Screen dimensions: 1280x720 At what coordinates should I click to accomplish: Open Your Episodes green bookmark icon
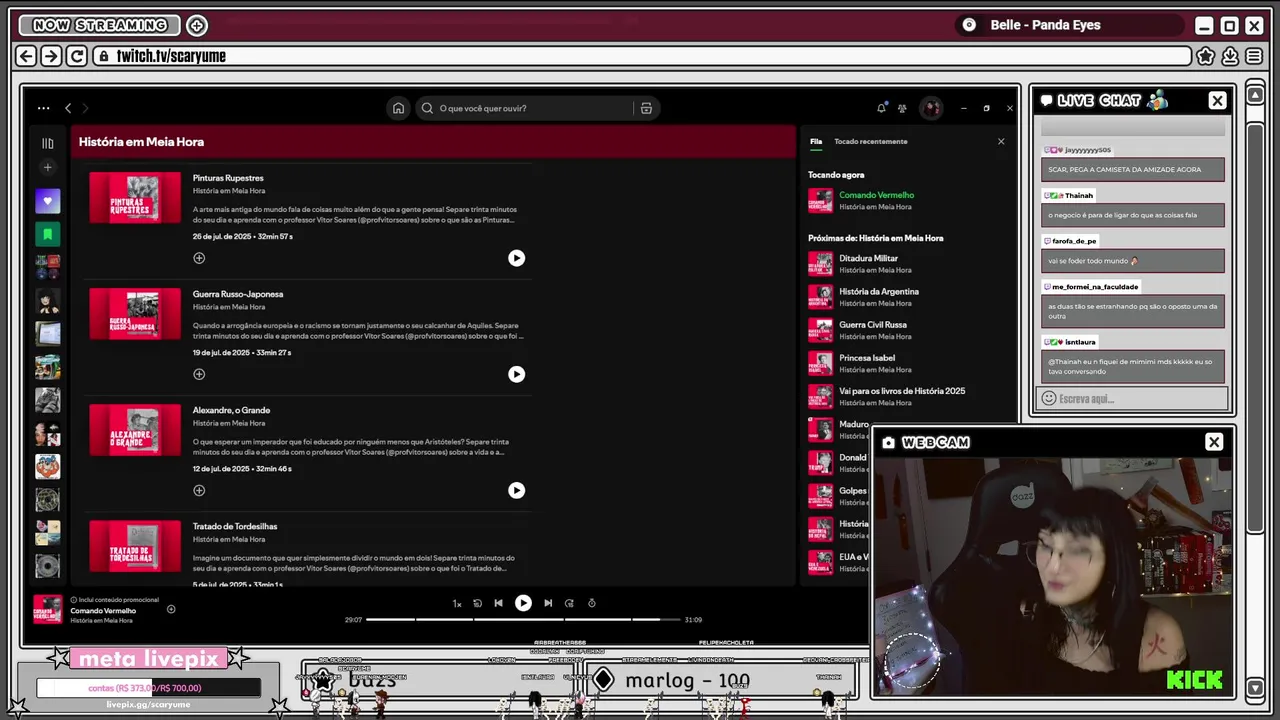pos(47,234)
